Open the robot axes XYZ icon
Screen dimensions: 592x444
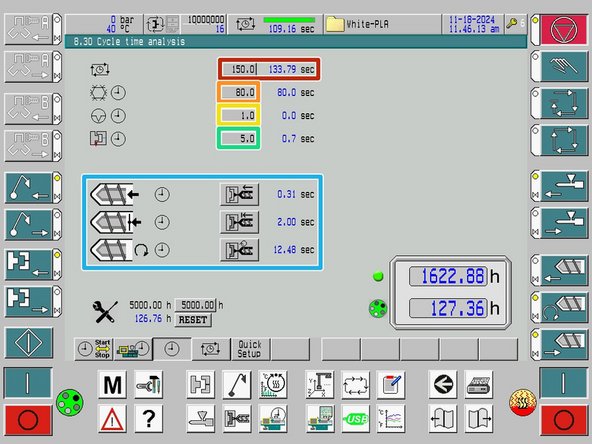319,385
